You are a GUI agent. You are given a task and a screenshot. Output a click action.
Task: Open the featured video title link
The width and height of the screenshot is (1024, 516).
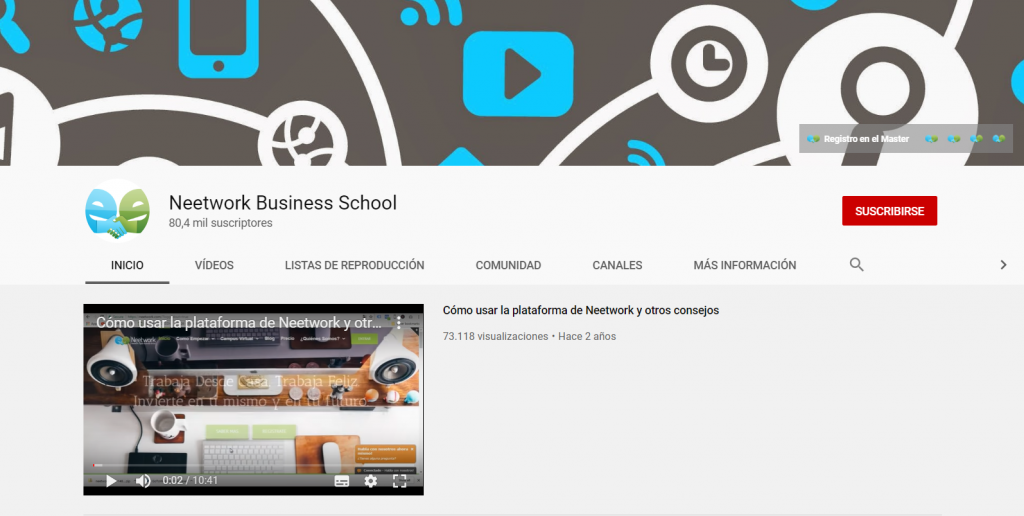581,310
